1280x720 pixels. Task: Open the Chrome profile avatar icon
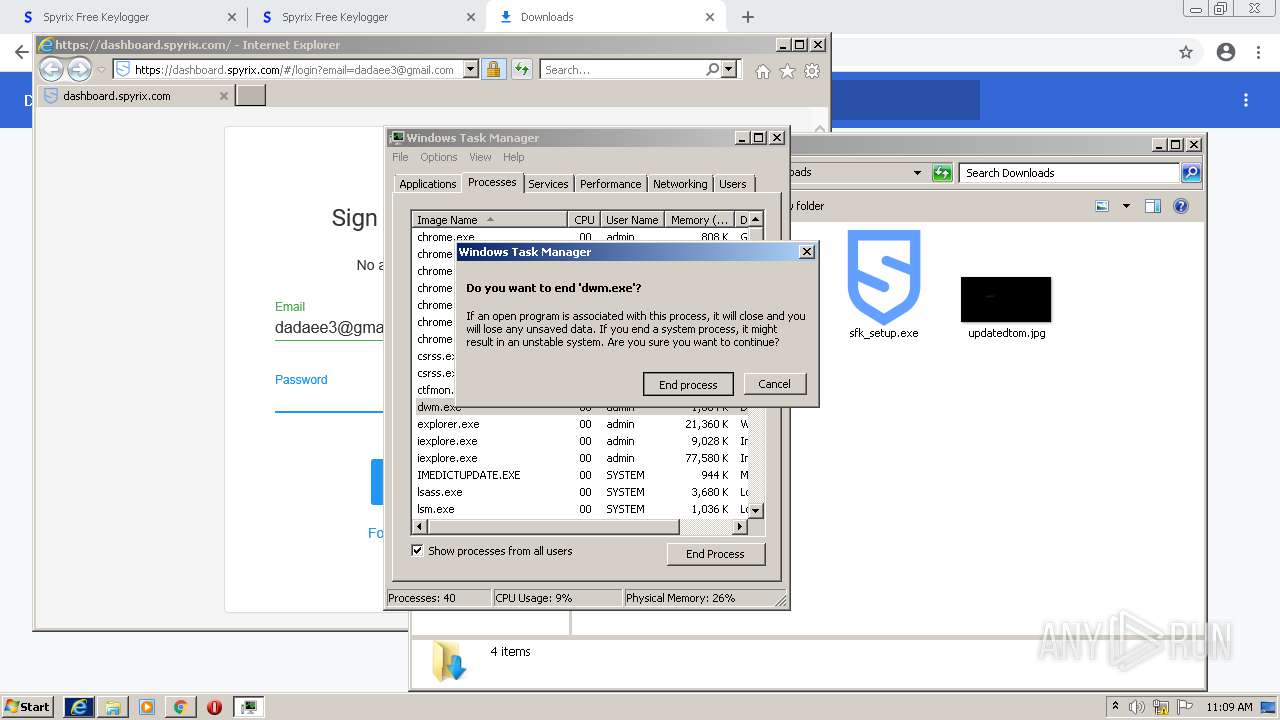pos(1226,52)
